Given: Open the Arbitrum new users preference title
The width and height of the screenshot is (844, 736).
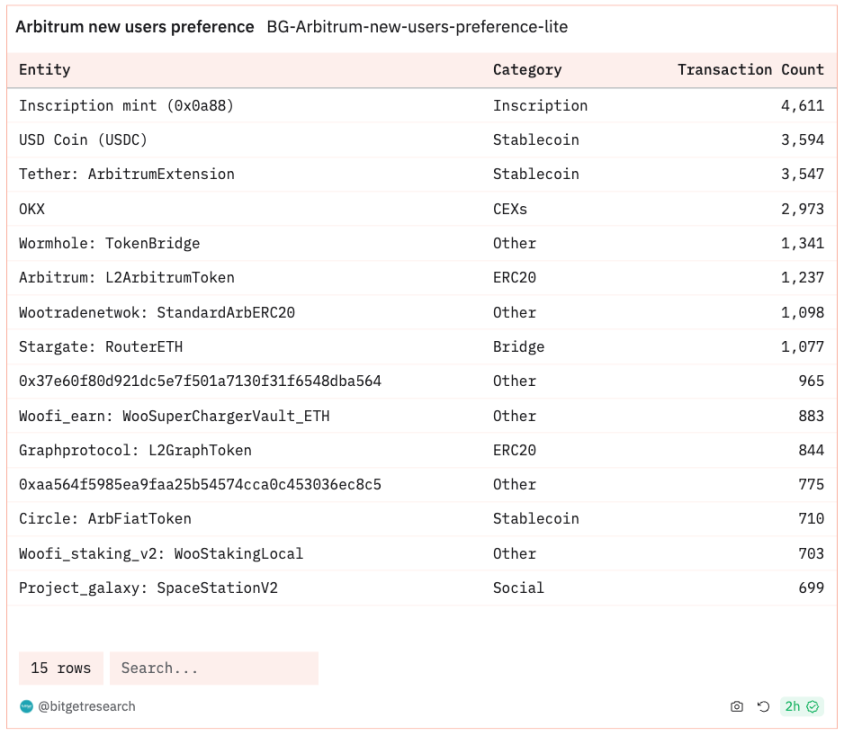Looking at the screenshot, I should pos(135,27).
